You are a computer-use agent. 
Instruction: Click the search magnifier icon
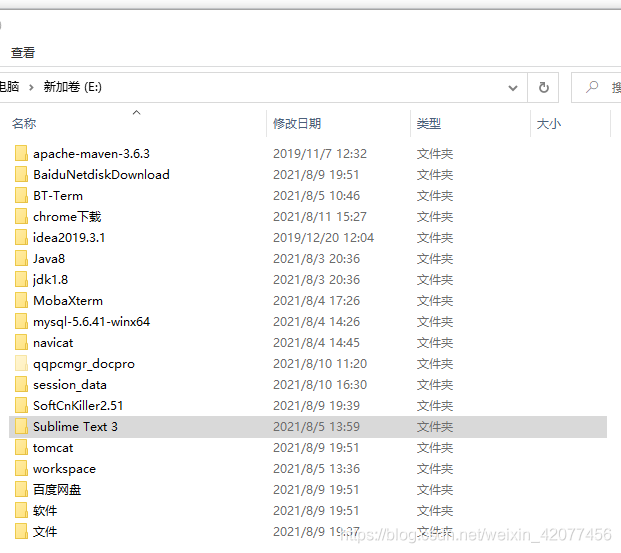[x=592, y=87]
